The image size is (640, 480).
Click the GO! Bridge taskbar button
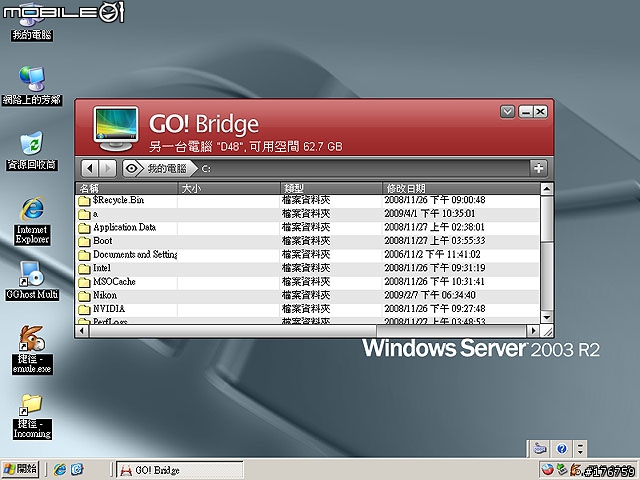180,470
